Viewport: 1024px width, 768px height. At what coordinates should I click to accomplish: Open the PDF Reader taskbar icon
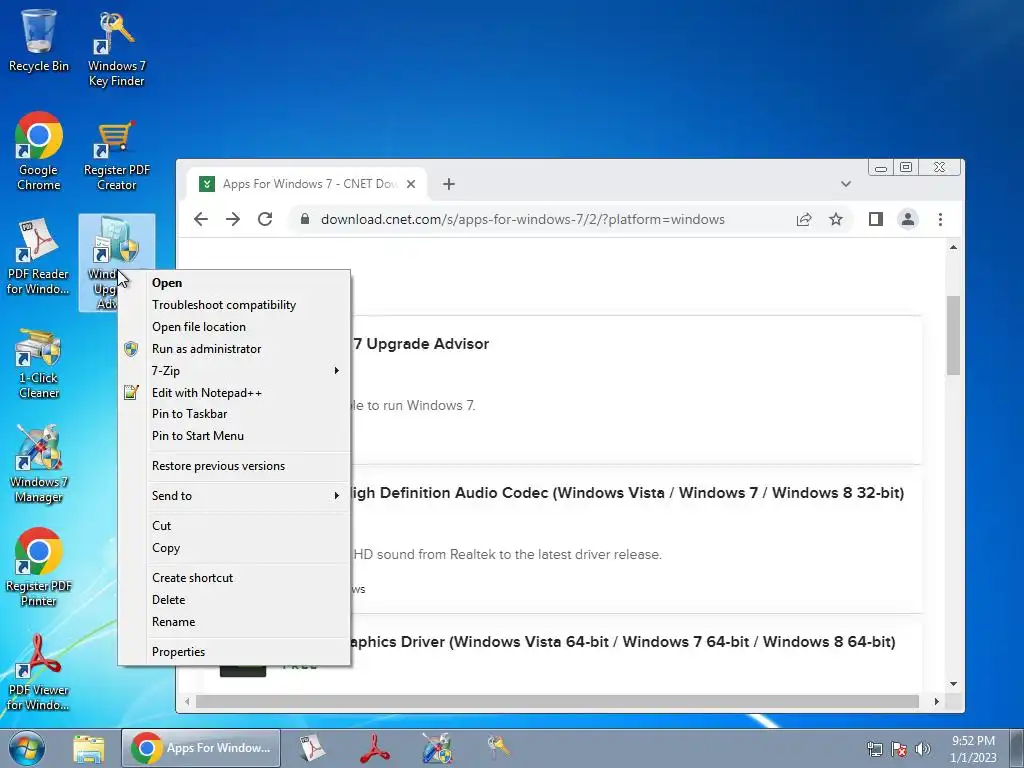312,748
